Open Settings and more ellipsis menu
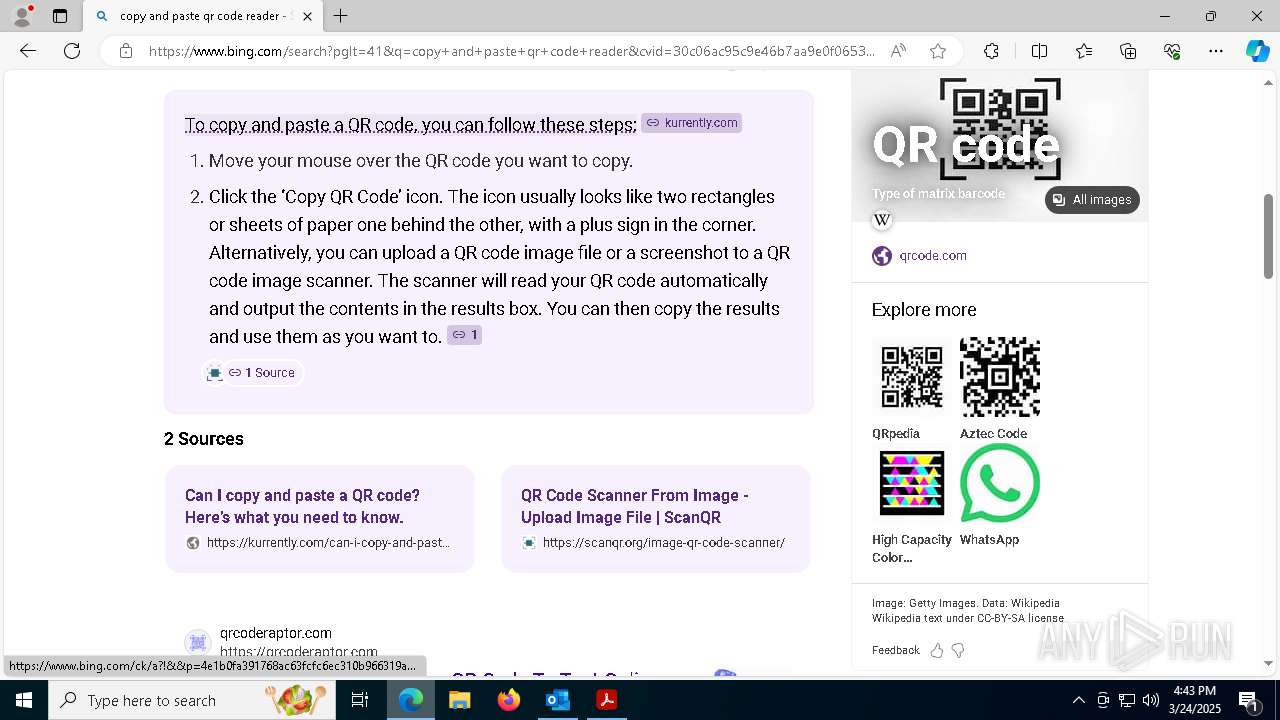The width and height of the screenshot is (1280, 720). (x=1216, y=51)
